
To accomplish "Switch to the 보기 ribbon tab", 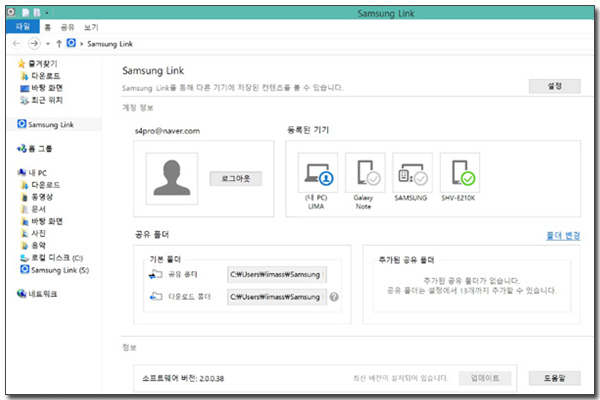I will pos(91,28).
